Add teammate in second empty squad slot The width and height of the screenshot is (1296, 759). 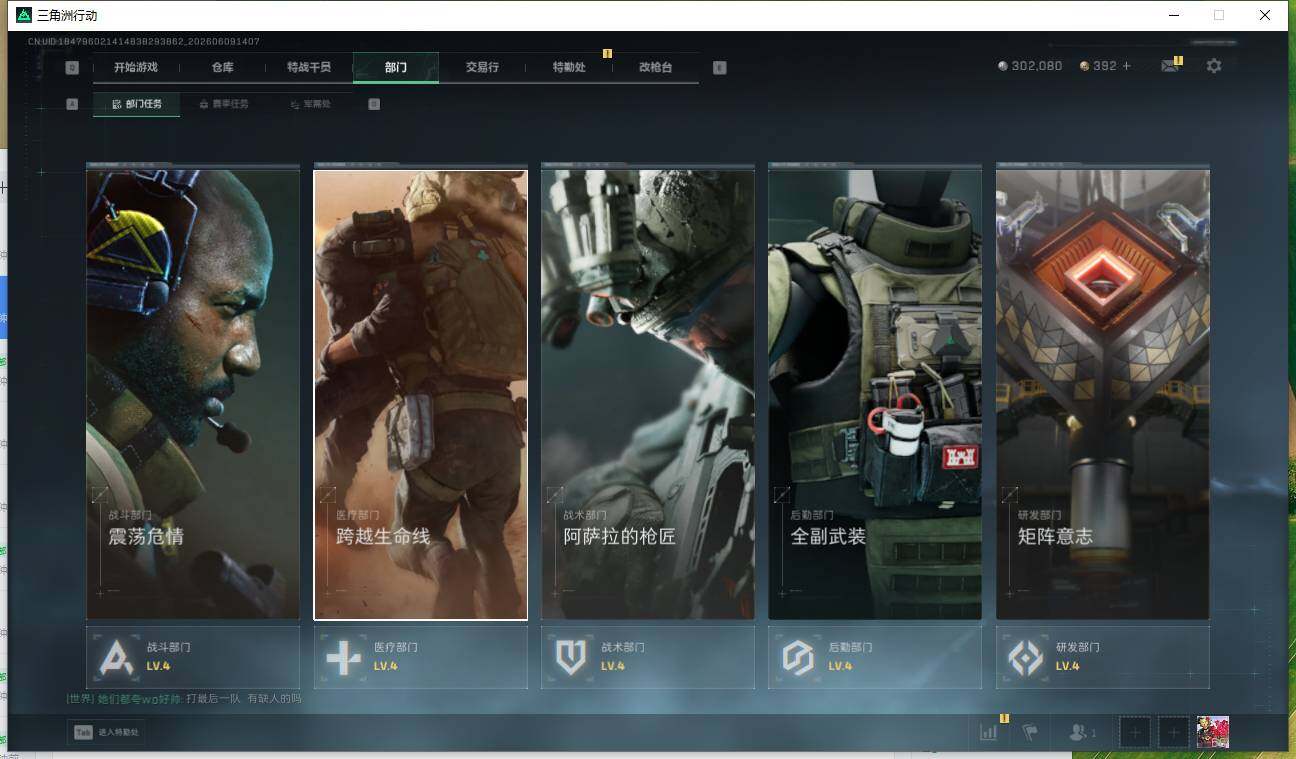click(1174, 732)
